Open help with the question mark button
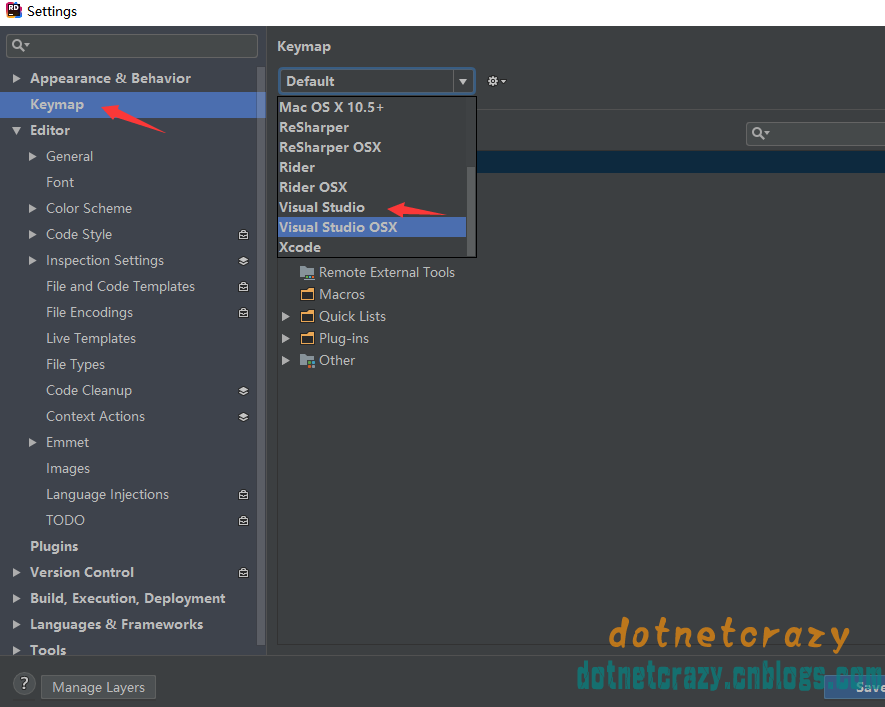The width and height of the screenshot is (885, 707). click(x=24, y=684)
